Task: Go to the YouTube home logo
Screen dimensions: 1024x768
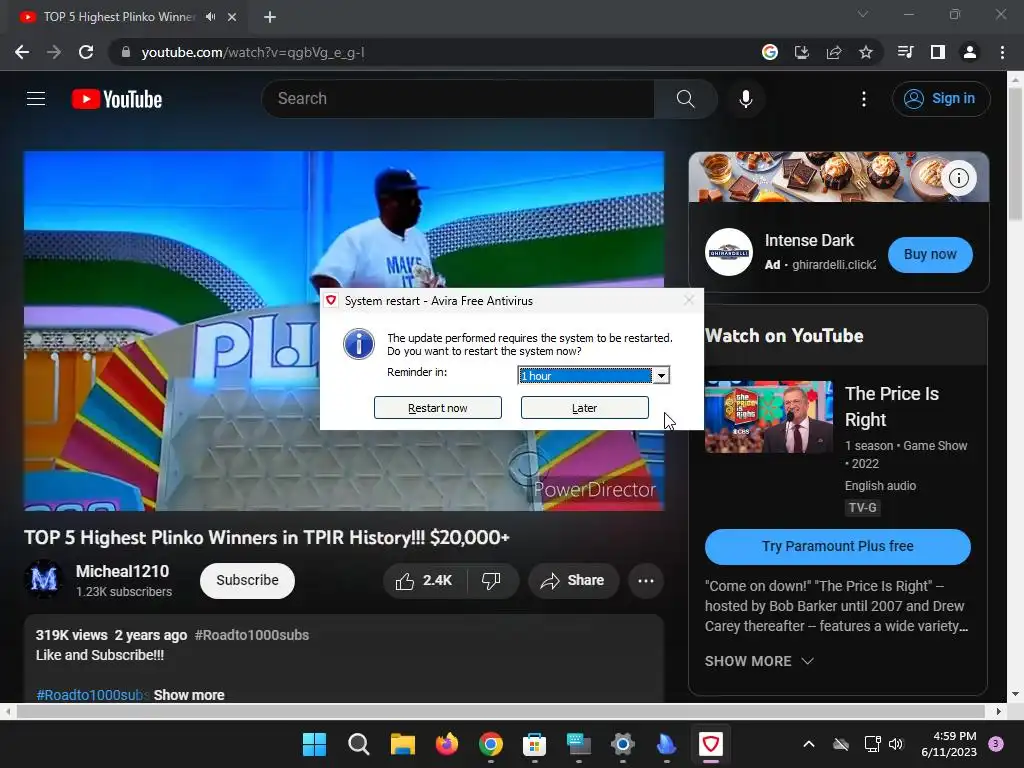Action: click(117, 99)
